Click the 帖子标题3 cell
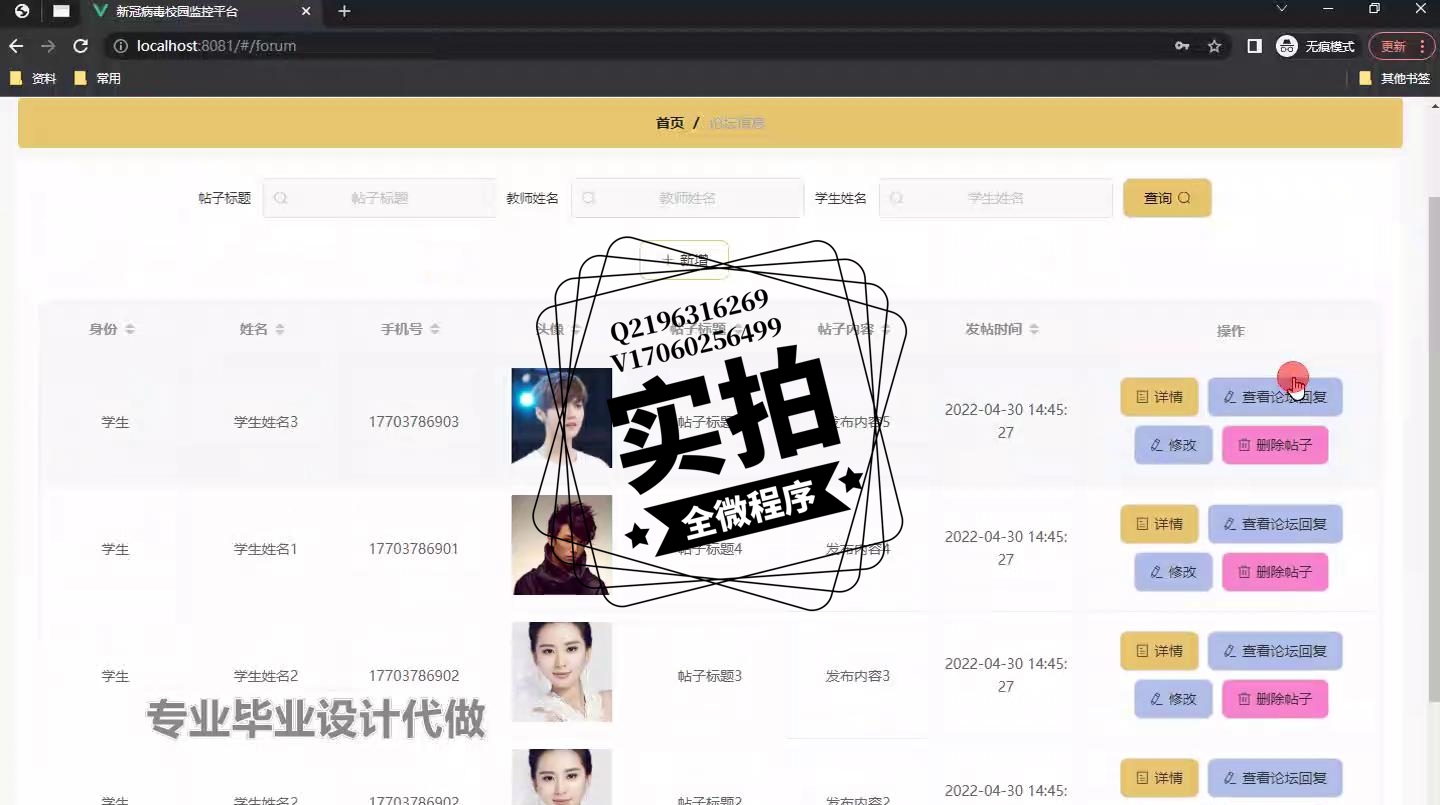This screenshot has height=805, width=1440. (710, 676)
